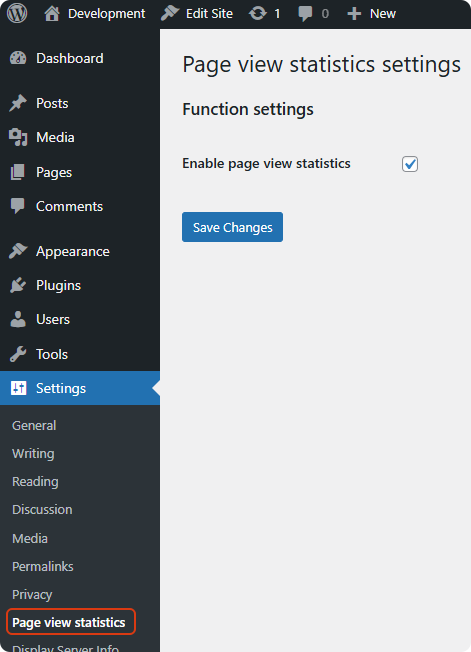Viewport: 471px width, 652px height.
Task: Click the Plugins plug icon
Action: click(x=18, y=285)
